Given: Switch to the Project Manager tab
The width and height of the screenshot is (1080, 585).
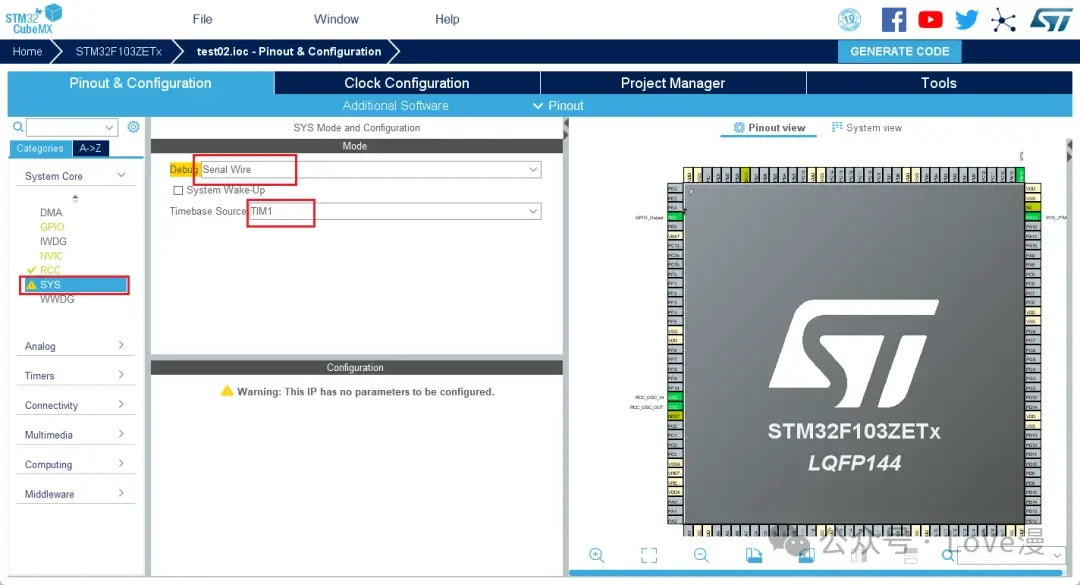Looking at the screenshot, I should click(x=673, y=83).
